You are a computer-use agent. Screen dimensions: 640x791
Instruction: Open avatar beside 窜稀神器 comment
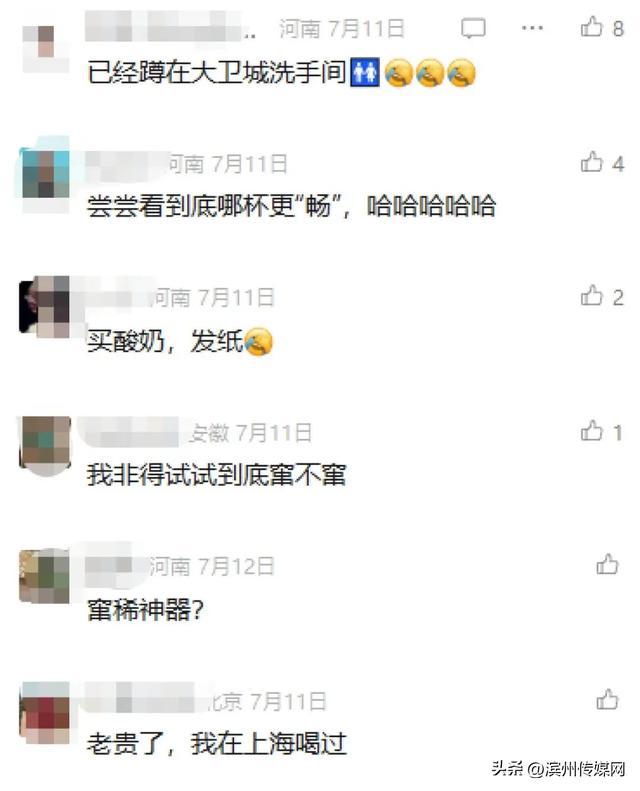(x=44, y=576)
